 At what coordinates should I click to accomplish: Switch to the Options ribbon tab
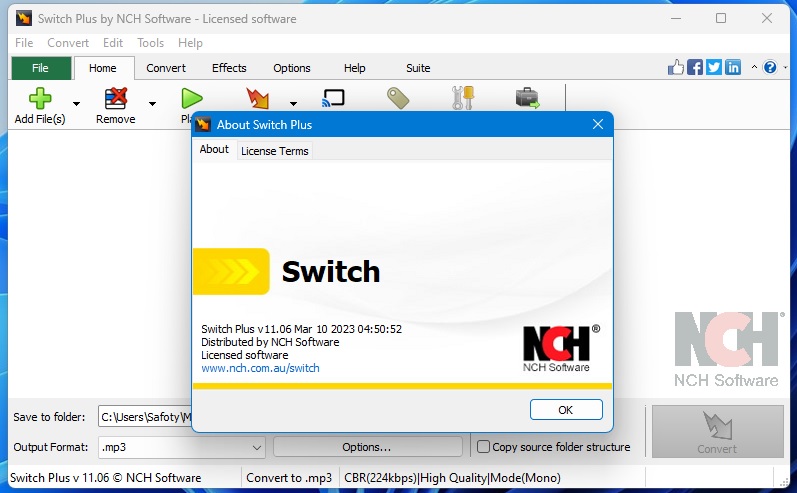click(x=292, y=68)
